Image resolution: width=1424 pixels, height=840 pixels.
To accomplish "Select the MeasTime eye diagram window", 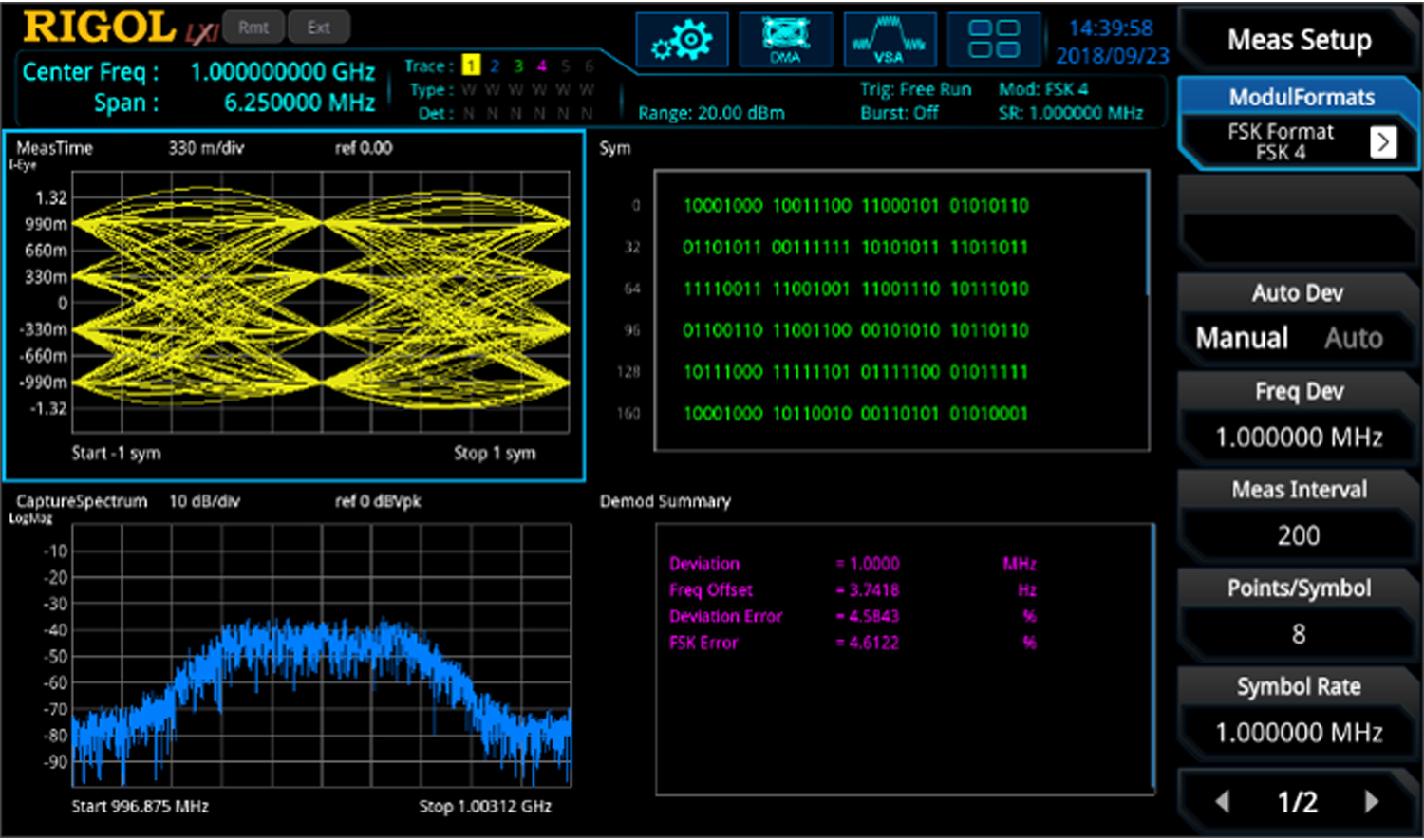I will click(x=294, y=304).
